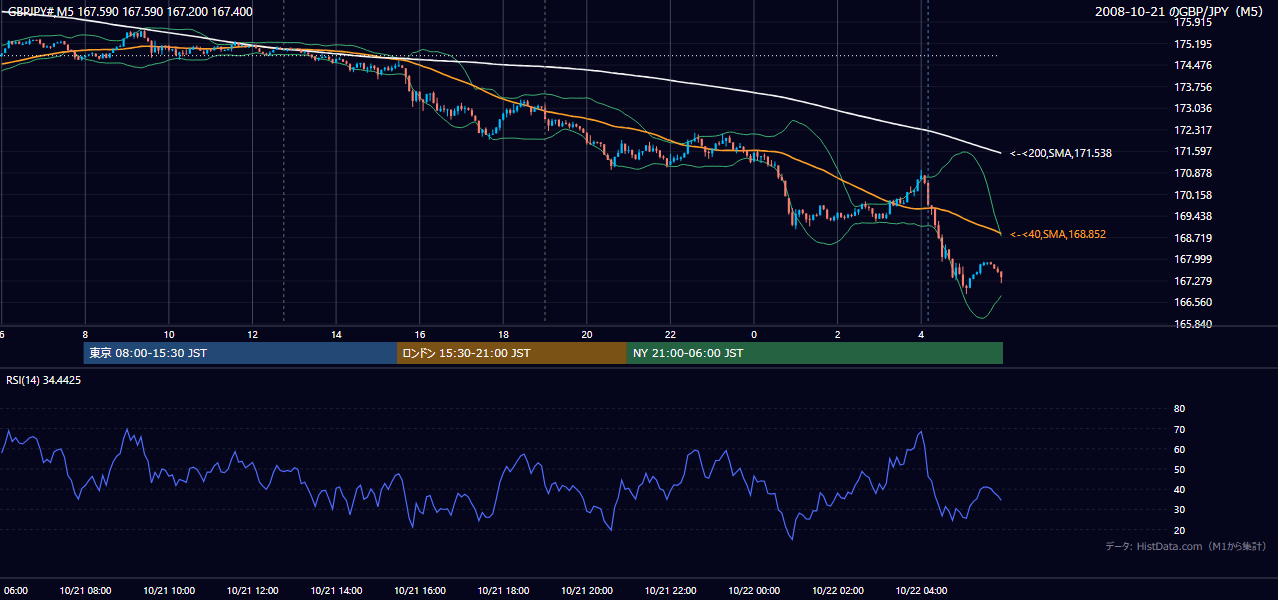Click the 10/21 10:00 bottom time label

point(169,590)
